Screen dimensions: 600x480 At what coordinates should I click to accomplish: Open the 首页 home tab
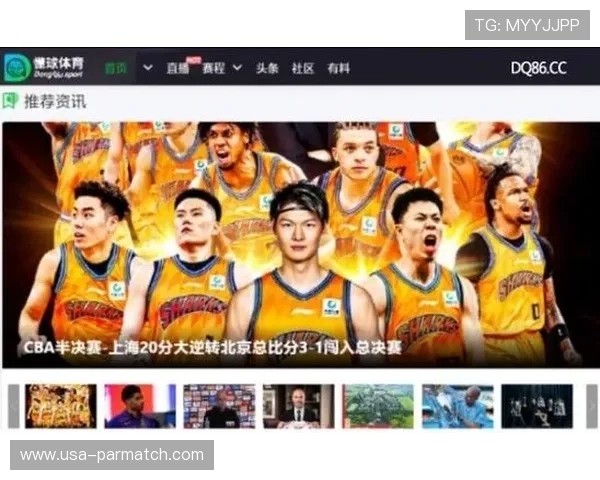[116, 68]
